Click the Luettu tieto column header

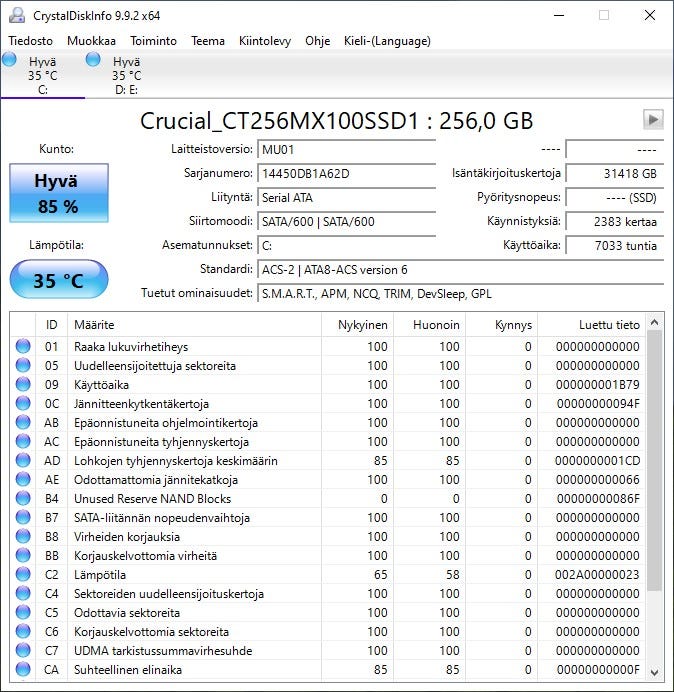click(x=591, y=325)
